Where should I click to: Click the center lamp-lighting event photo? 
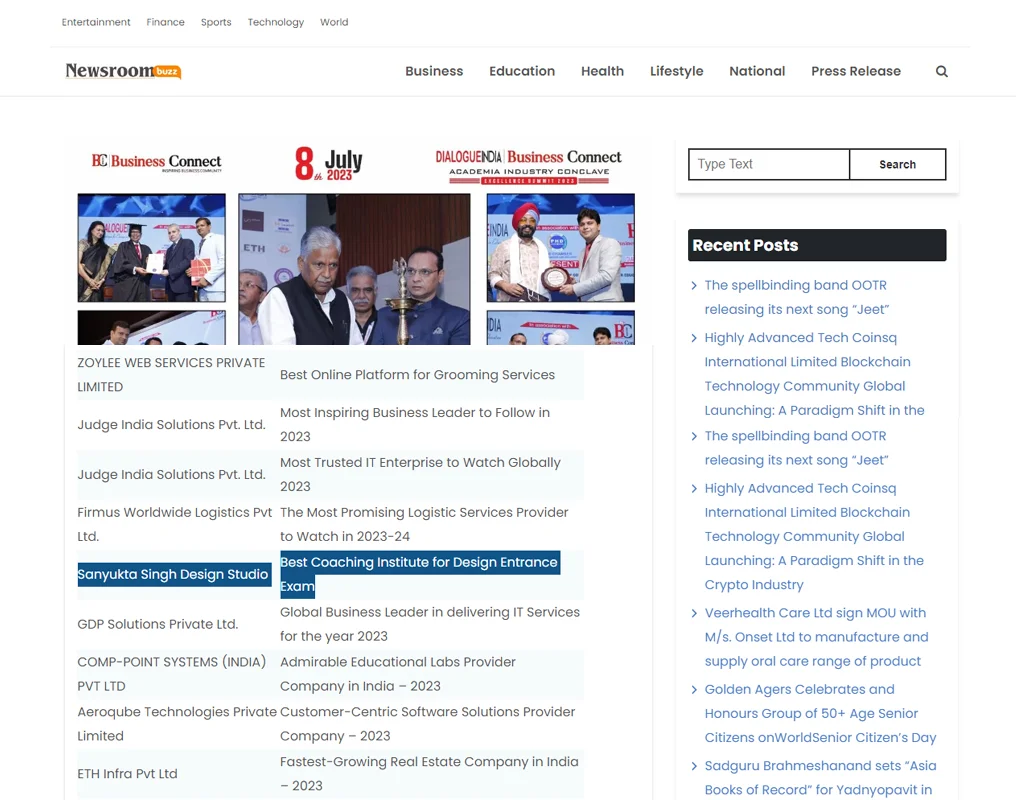[354, 269]
